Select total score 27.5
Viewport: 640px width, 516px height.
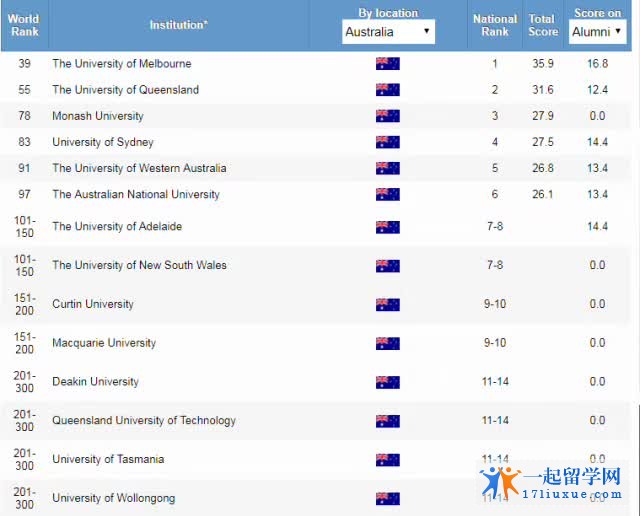pyautogui.click(x=543, y=142)
